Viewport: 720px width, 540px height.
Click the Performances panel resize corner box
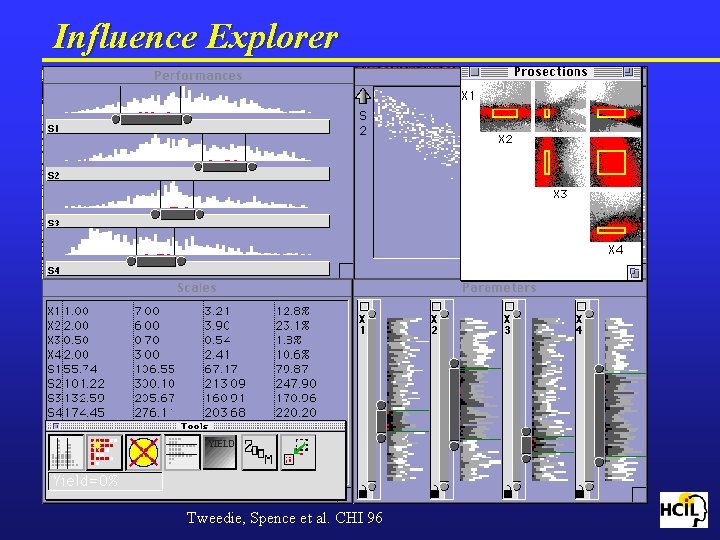click(346, 270)
